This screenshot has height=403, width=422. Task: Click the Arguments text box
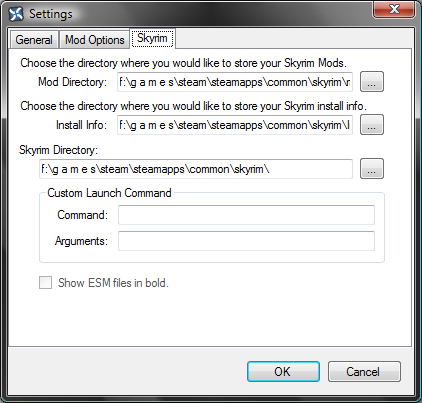(246, 241)
